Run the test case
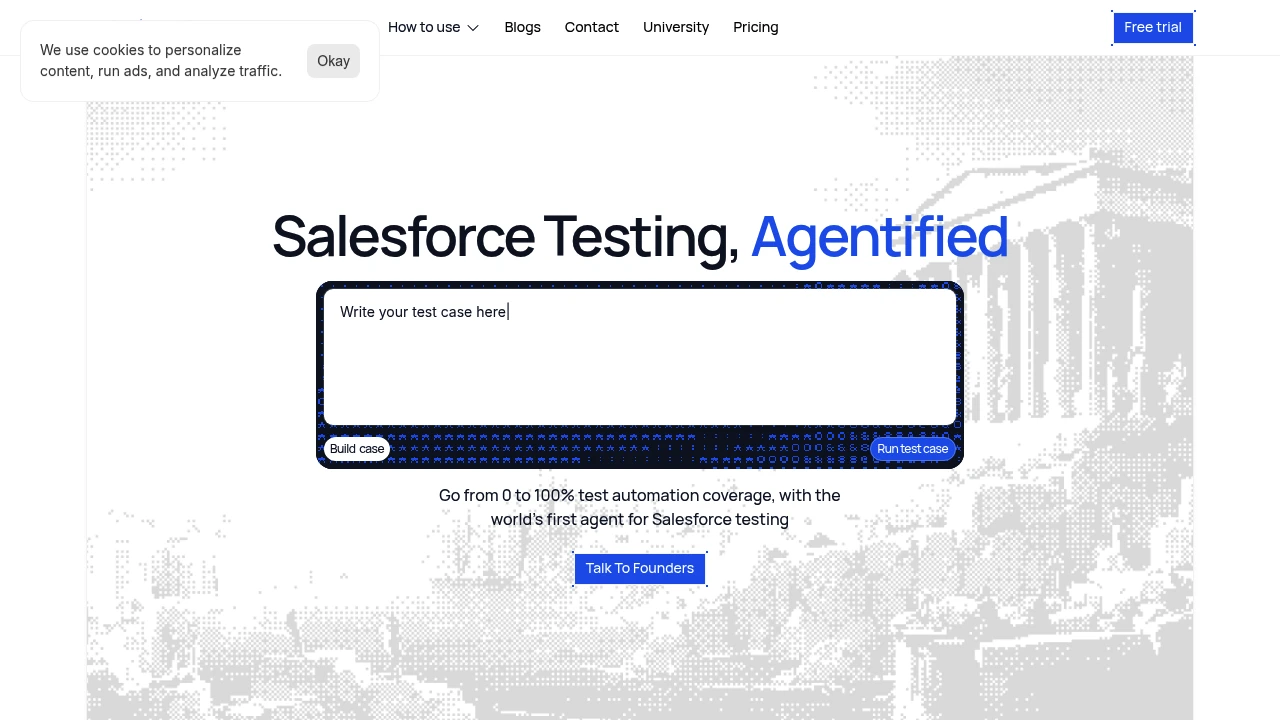This screenshot has width=1280, height=720. tap(912, 449)
